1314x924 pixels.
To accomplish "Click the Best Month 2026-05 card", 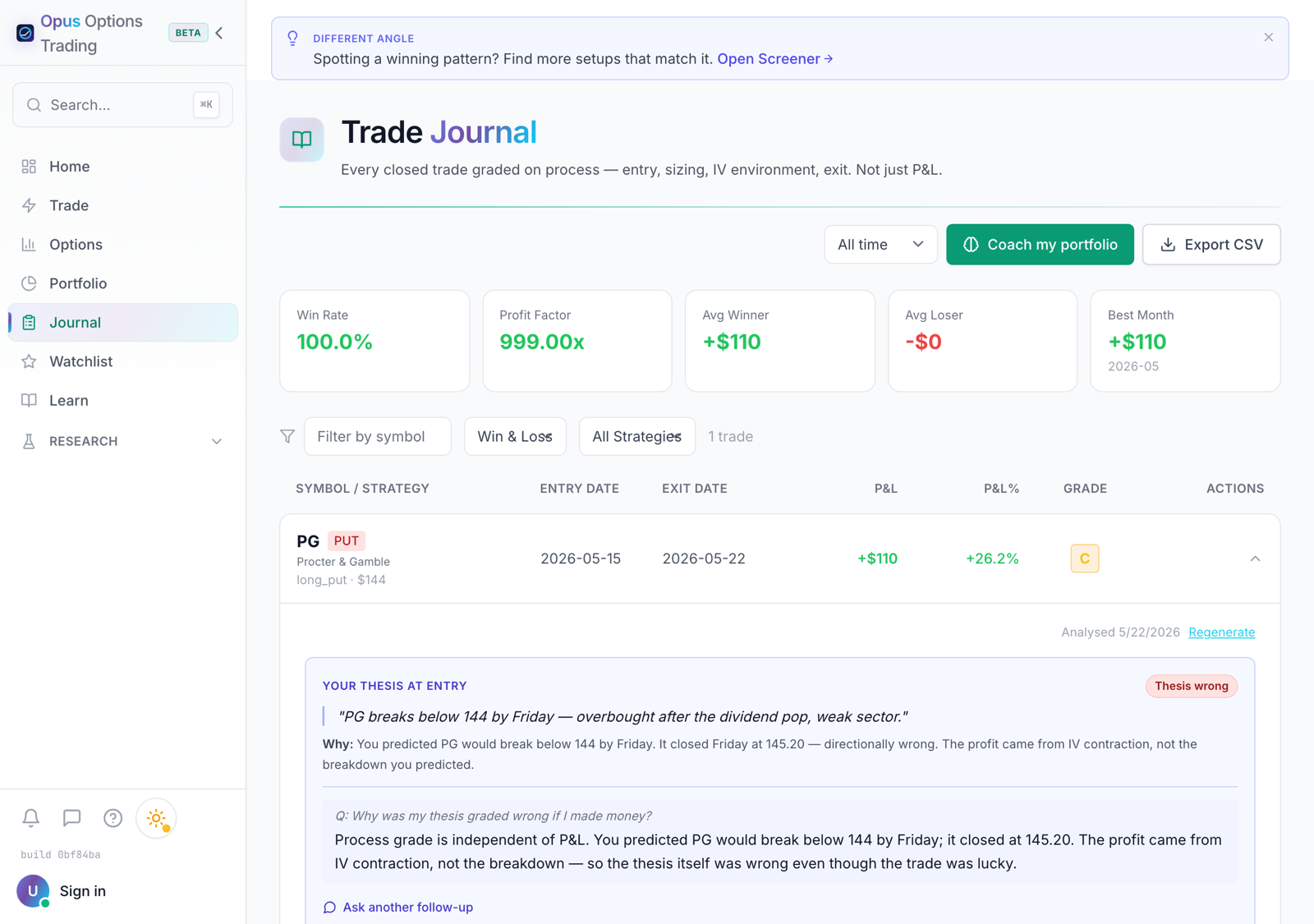I will tap(1185, 341).
